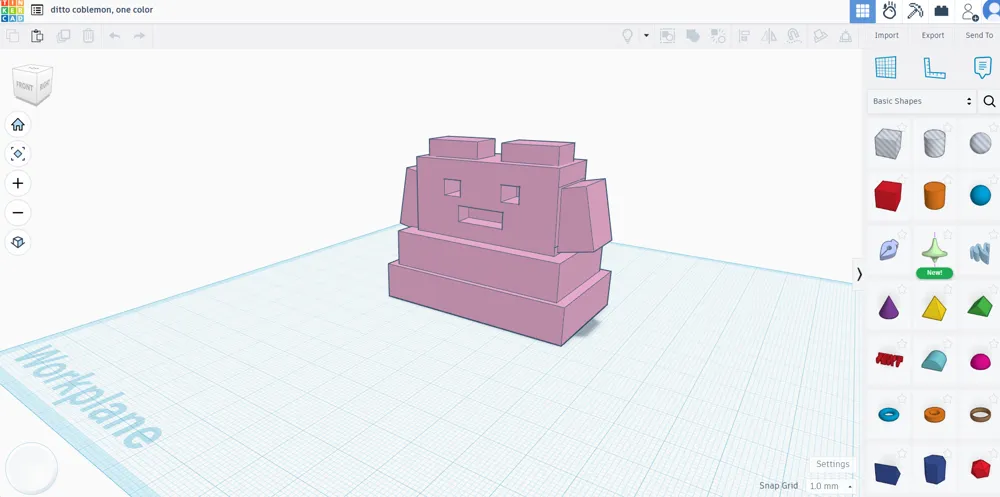This screenshot has height=497, width=1000.
Task: Open the Tinkercad logo home link
Action: (12, 10)
